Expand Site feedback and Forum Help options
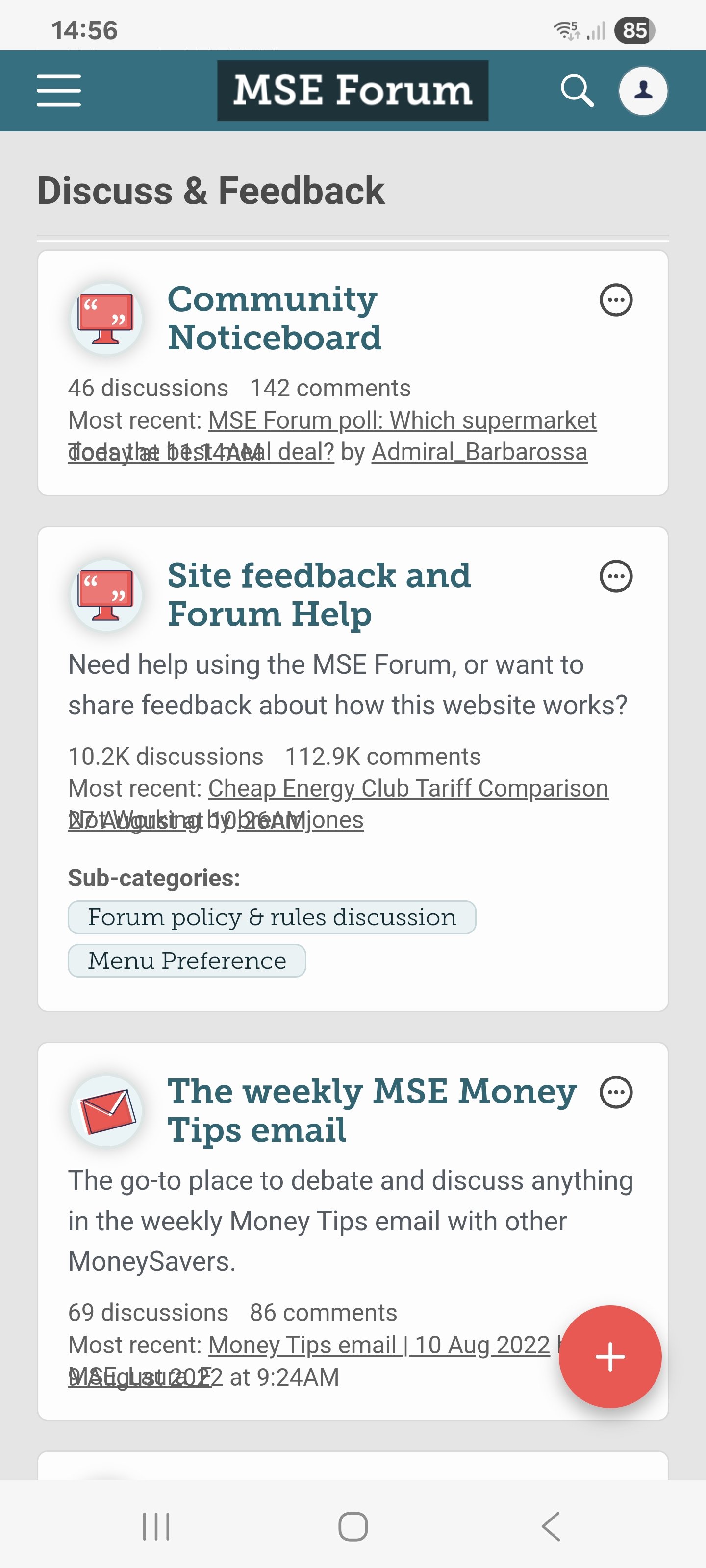The image size is (706, 1568). coord(616,576)
